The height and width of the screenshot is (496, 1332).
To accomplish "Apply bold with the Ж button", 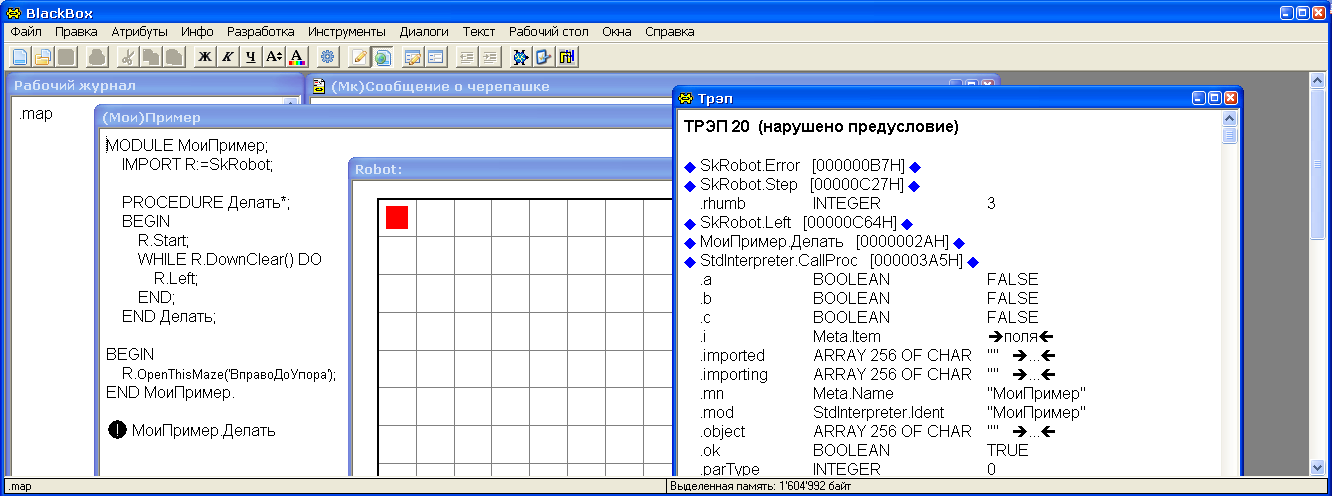I will pos(205,57).
